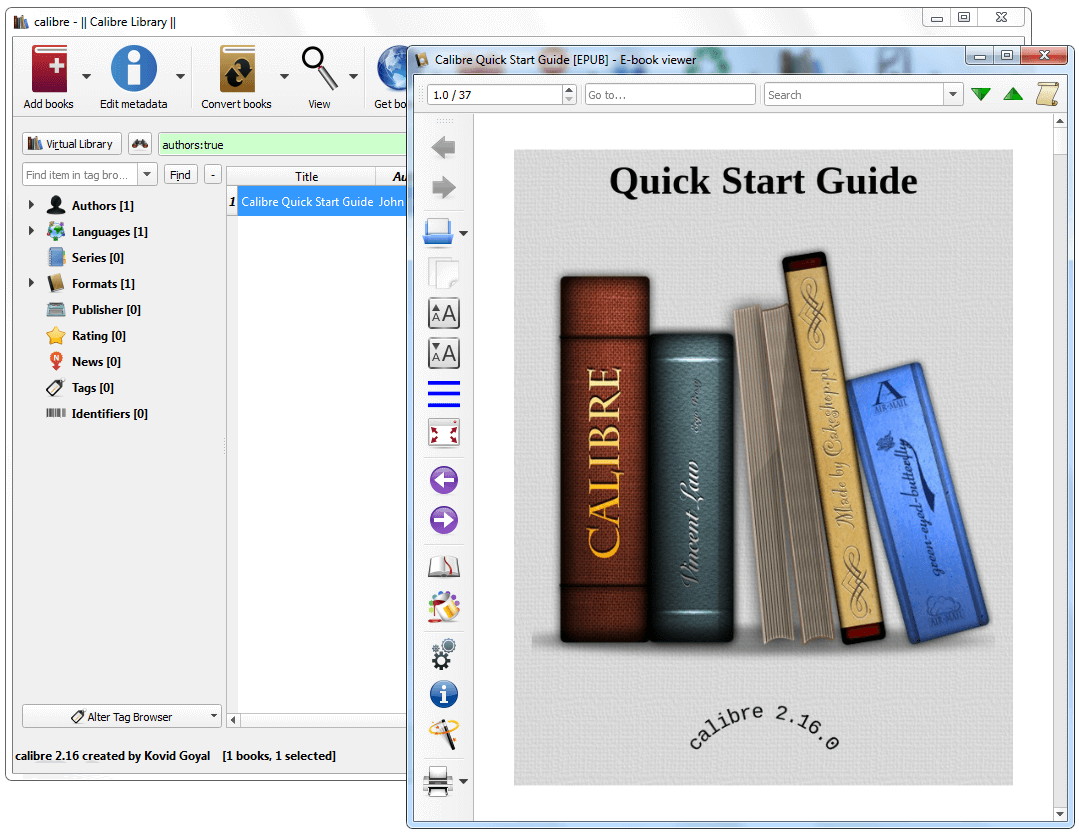This screenshot has width=1079, height=833.
Task: Click the Add books icon
Action: tap(49, 70)
